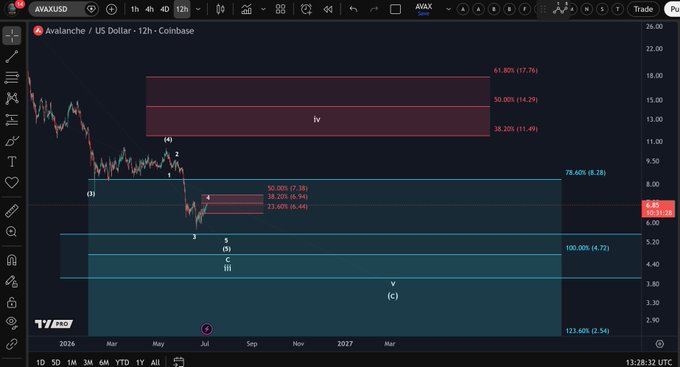Open the forecasting and measurement tools
Image resolution: width=680 pixels, height=367 pixels.
(x=12, y=119)
